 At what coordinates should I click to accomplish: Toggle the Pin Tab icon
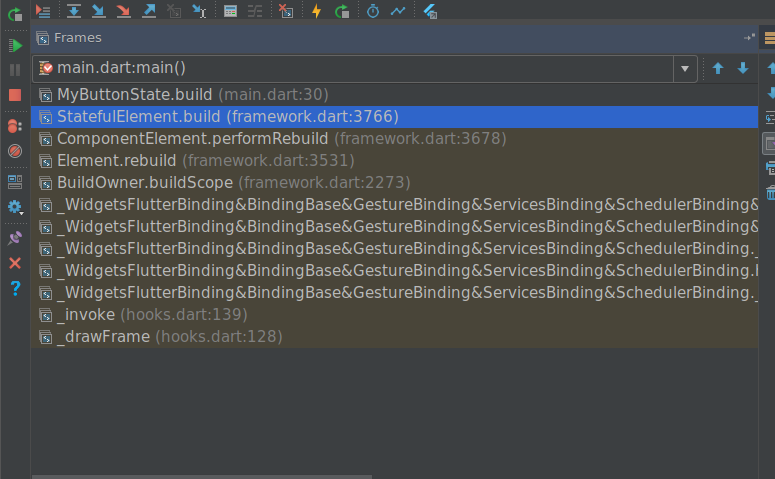(15, 238)
